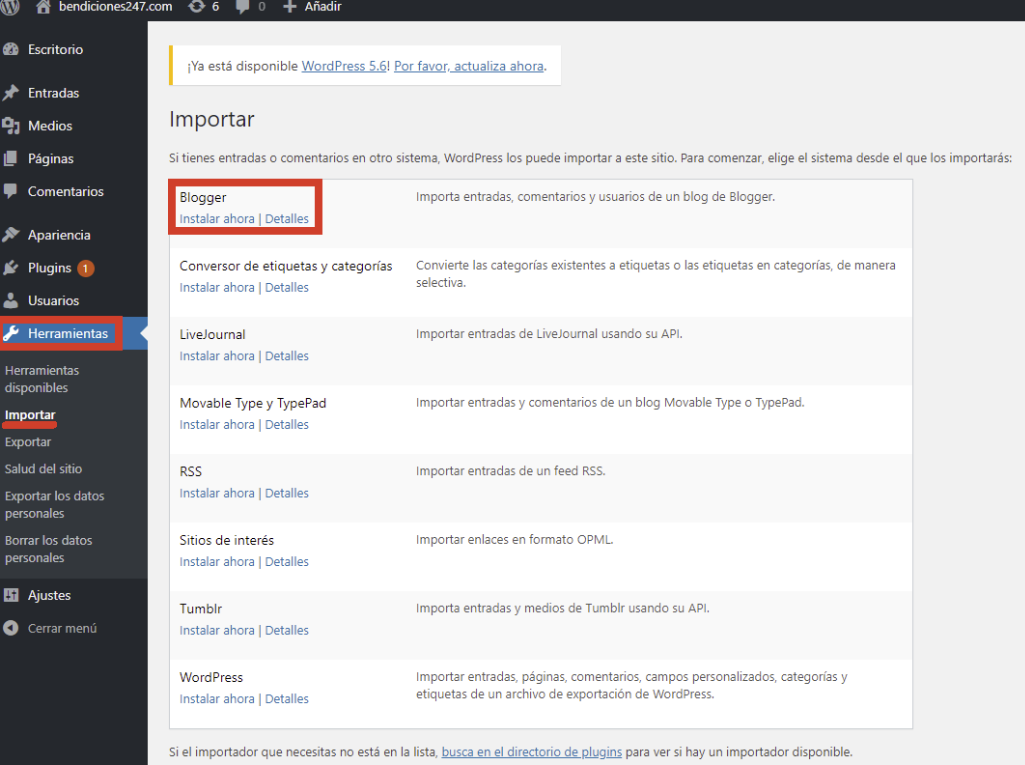Open Detalles for LiveJournal
This screenshot has width=1025, height=765.
click(286, 356)
